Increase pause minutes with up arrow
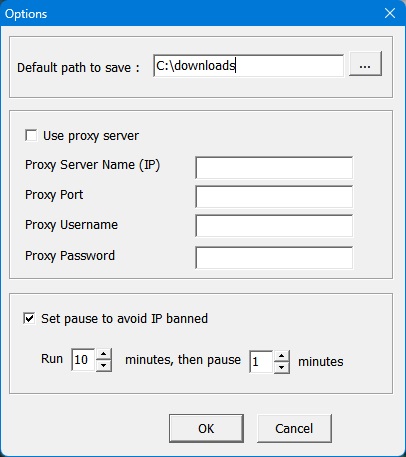The height and width of the screenshot is (457, 406). [282, 356]
